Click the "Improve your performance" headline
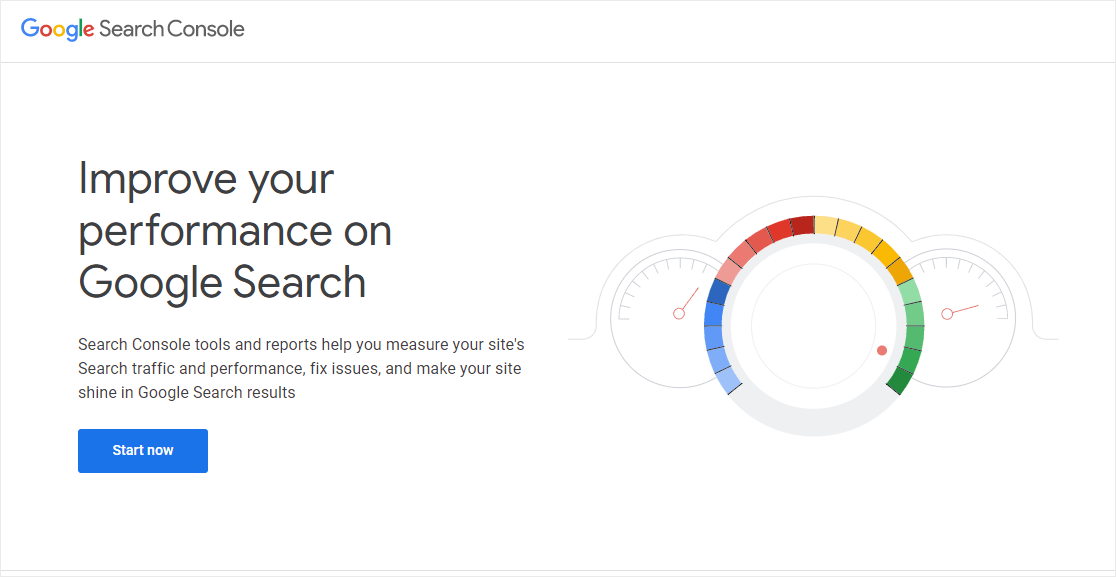Screen dimensions: 1116x577 [235, 231]
